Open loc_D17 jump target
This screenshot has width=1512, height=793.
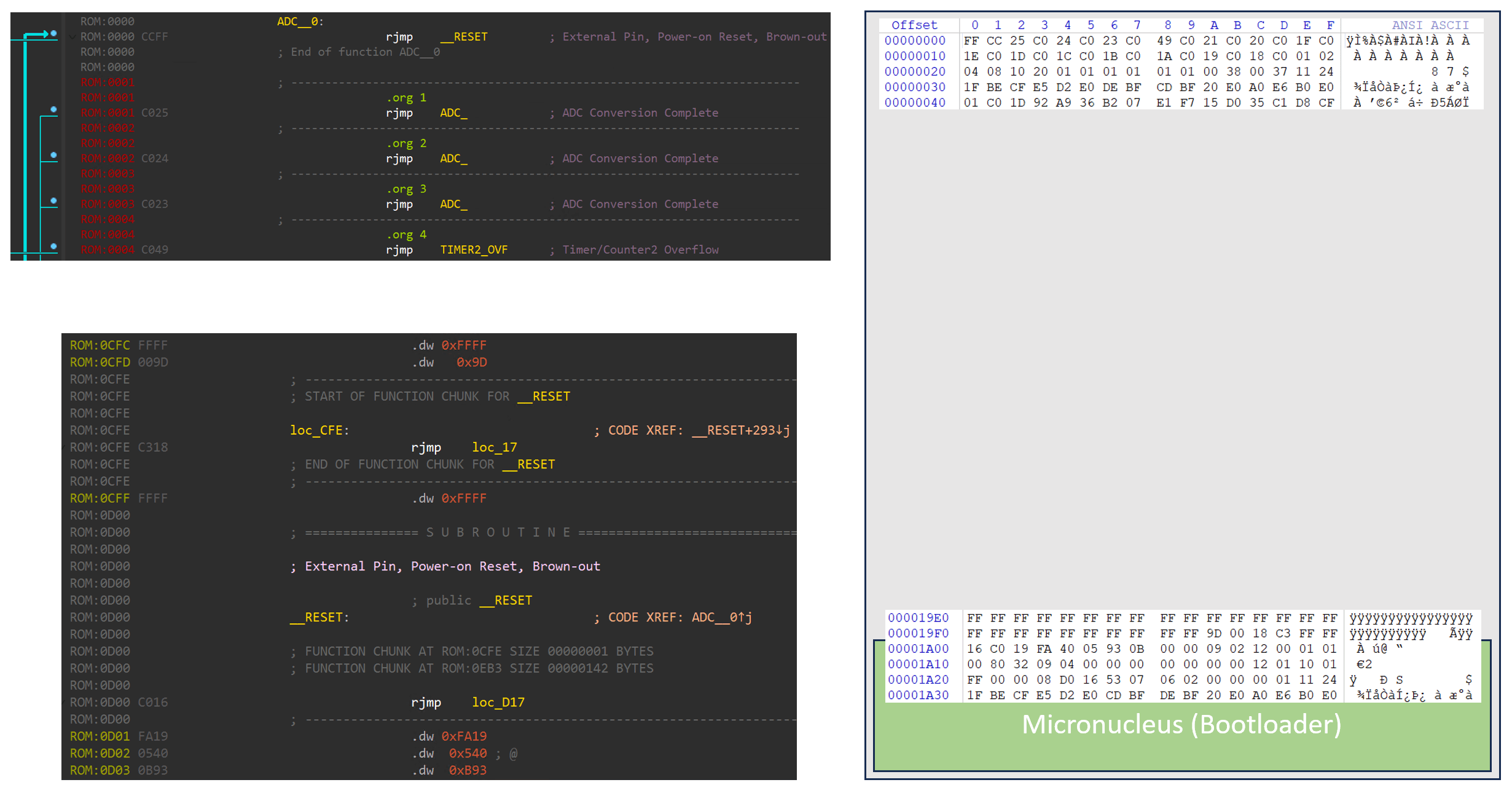[x=498, y=702]
